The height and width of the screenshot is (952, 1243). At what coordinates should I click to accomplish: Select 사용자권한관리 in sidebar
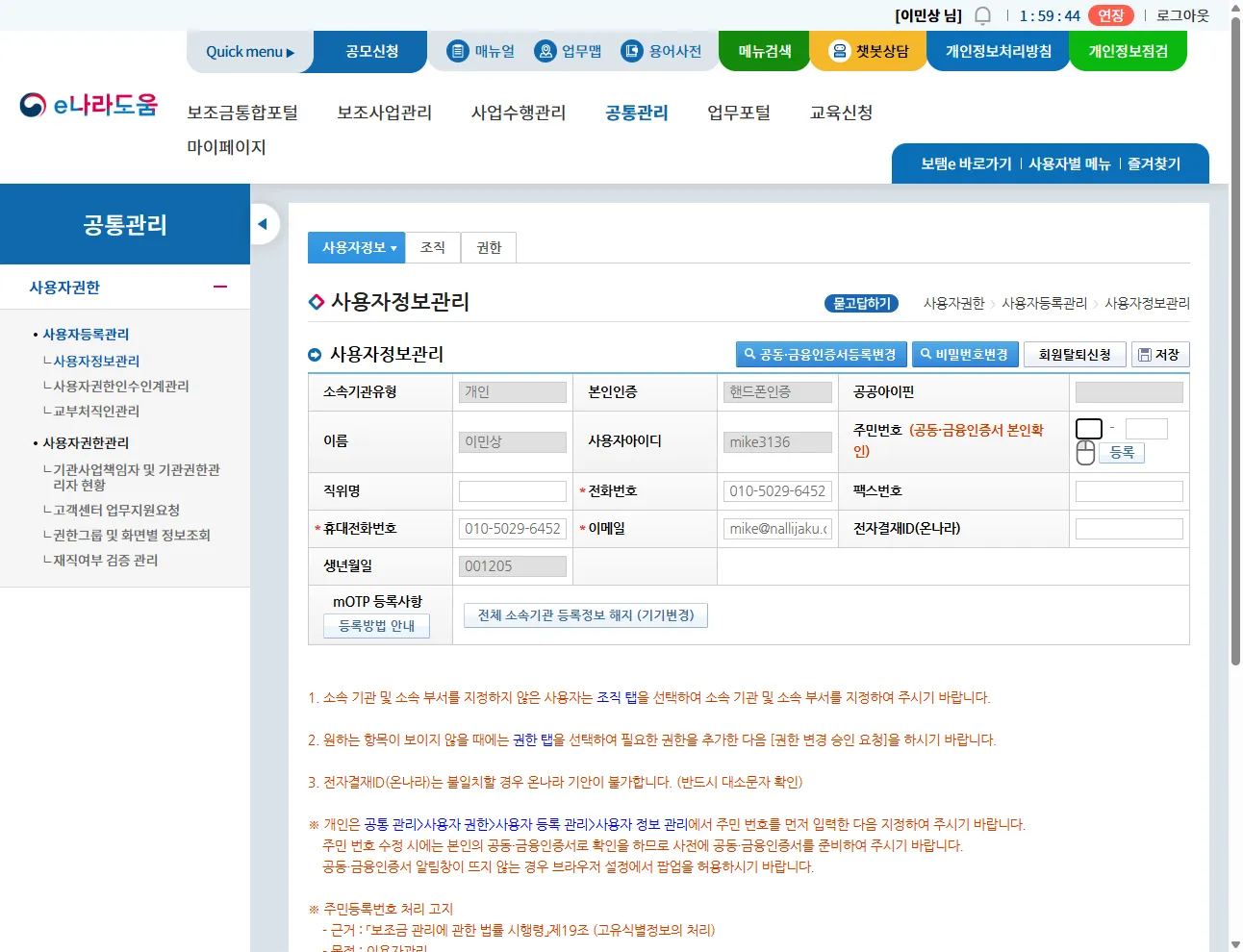tap(86, 442)
